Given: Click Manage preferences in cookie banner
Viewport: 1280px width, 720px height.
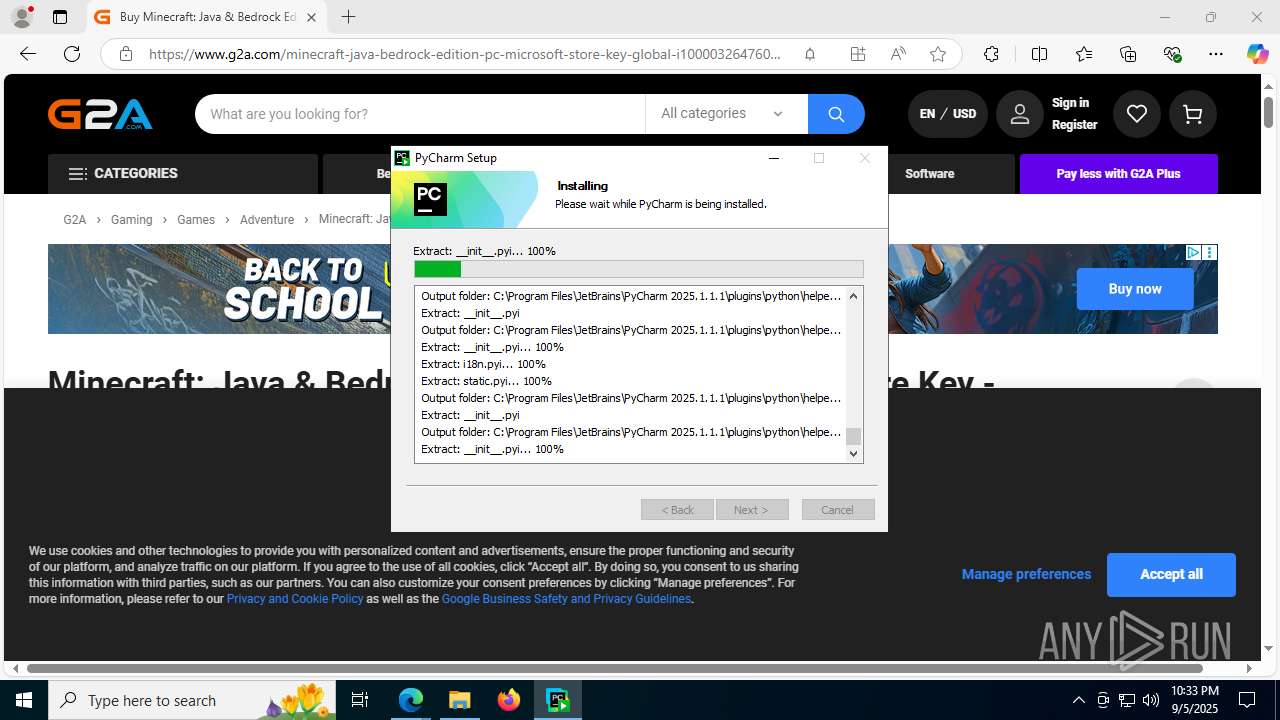Looking at the screenshot, I should tap(1026, 574).
